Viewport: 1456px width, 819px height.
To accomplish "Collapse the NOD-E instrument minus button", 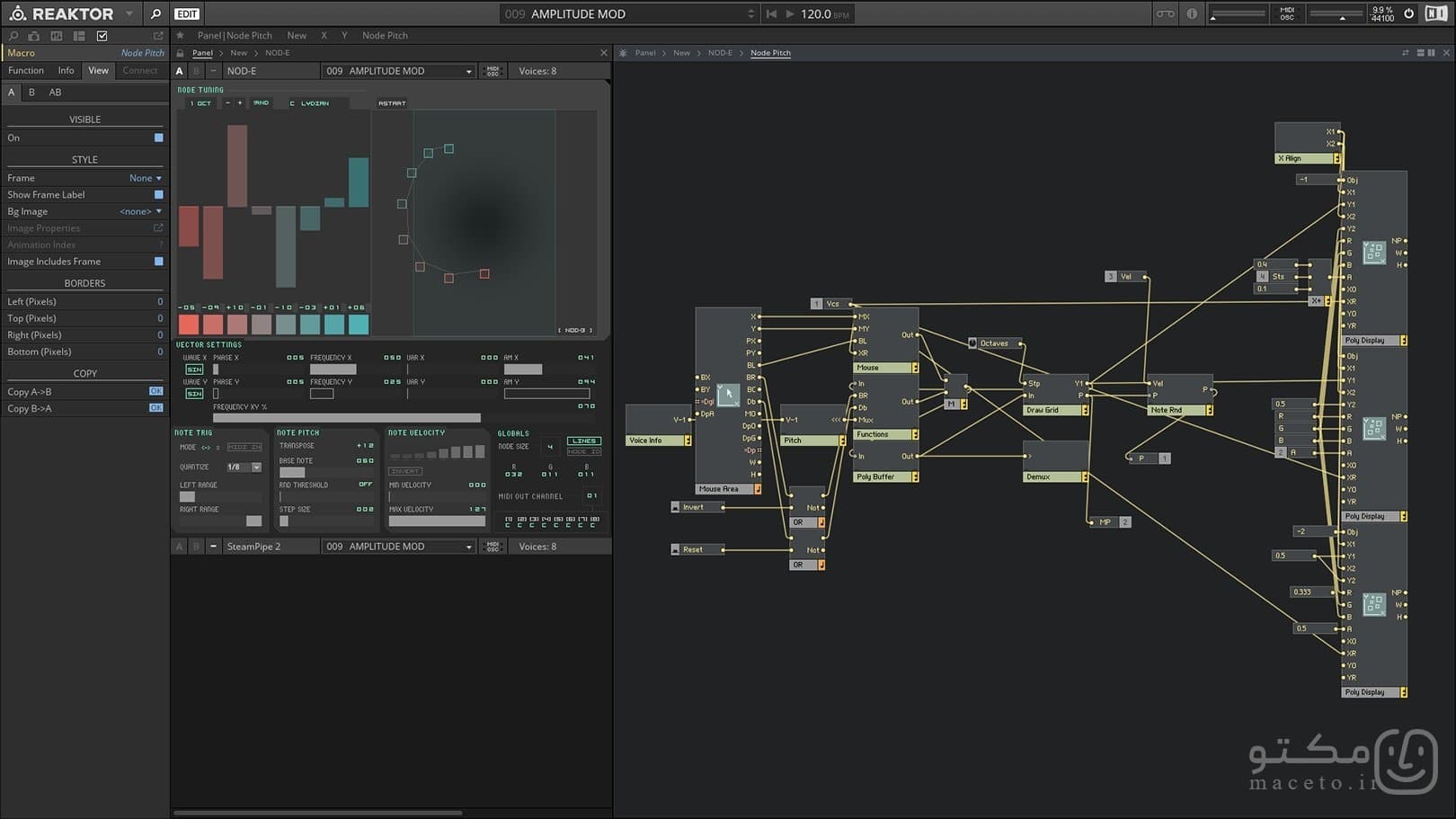I will 213,71.
